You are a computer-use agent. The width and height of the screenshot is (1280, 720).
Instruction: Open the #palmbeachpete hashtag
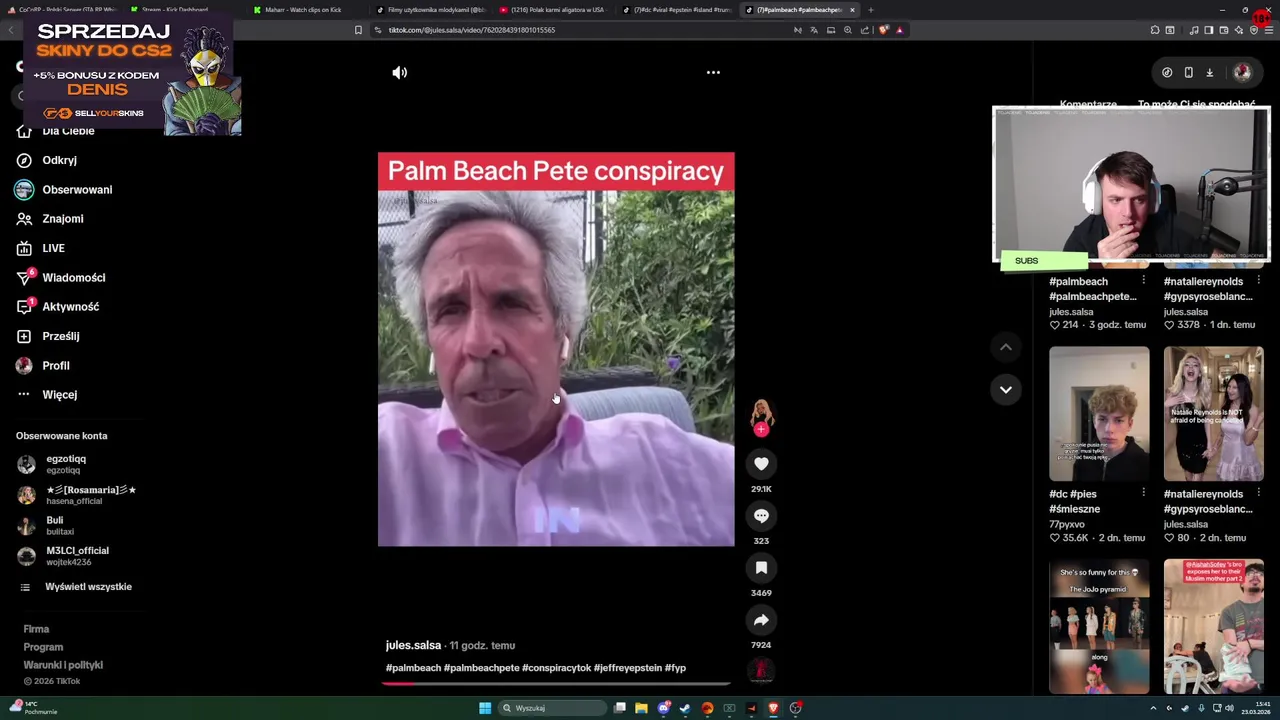pos(482,668)
